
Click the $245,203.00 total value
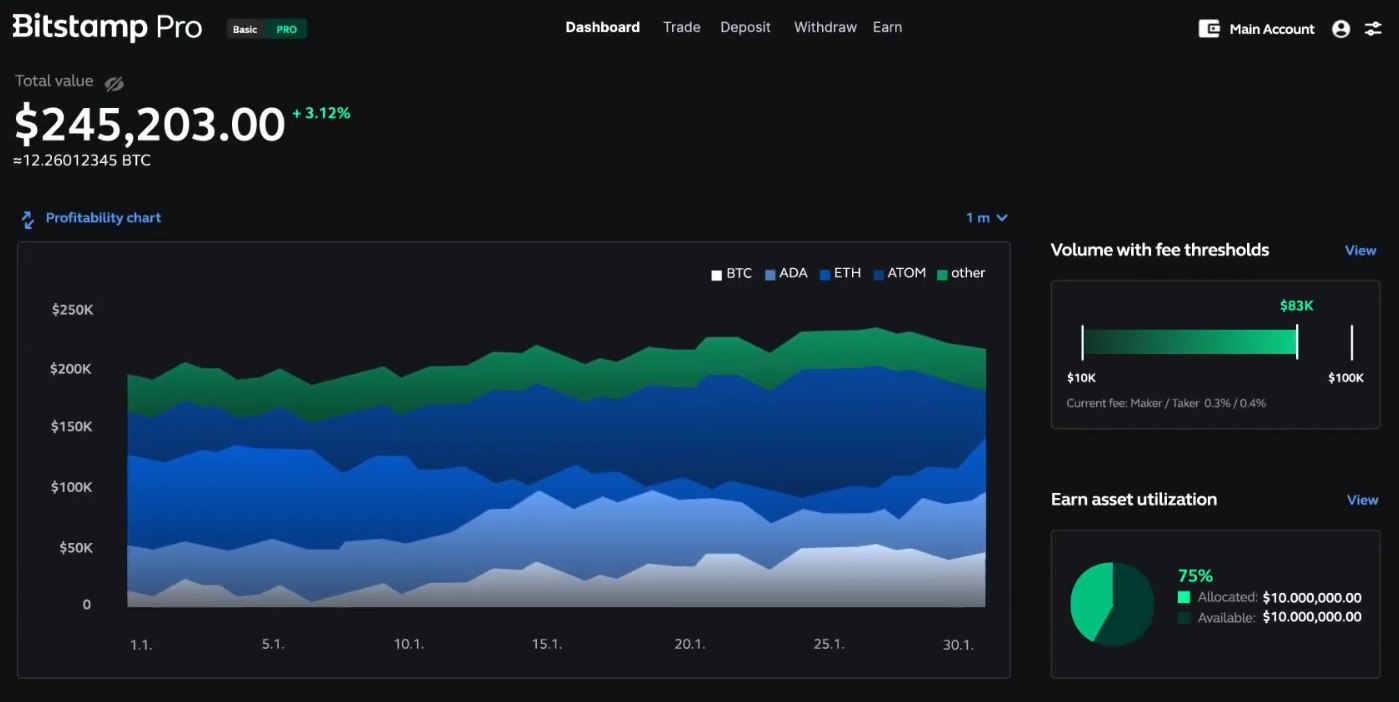click(150, 126)
